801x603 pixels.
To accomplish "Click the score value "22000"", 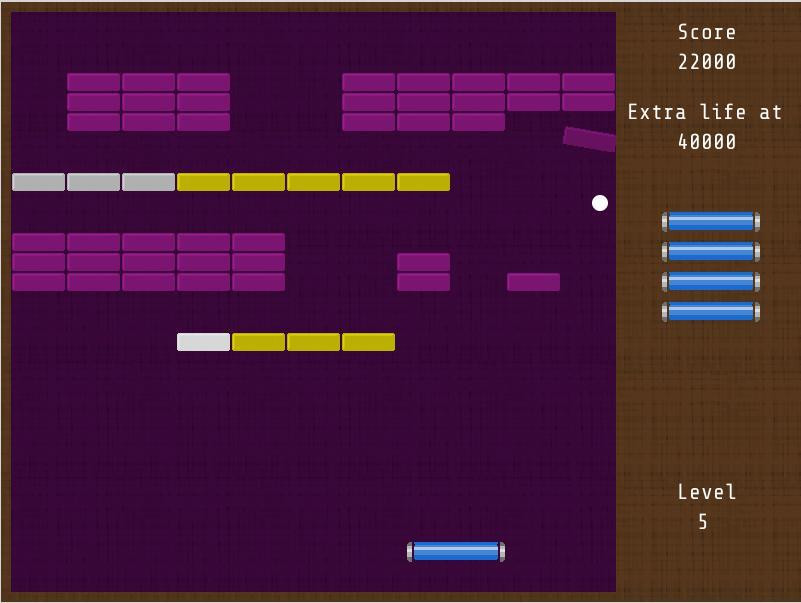I will (706, 62).
